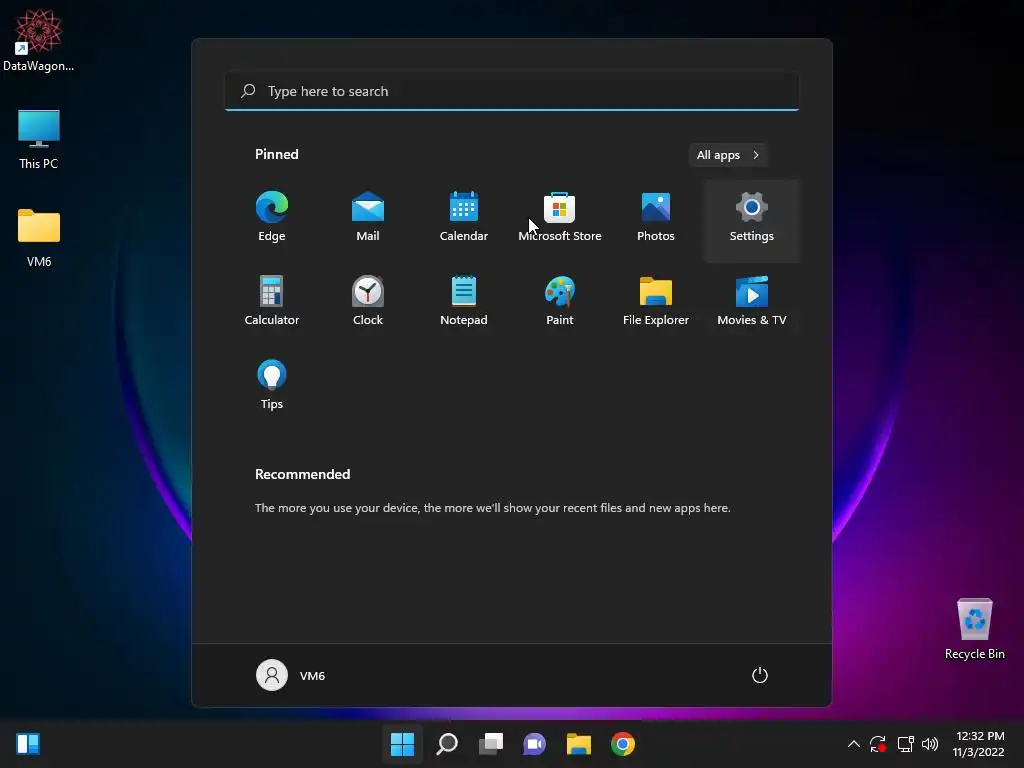Select the This PC desktop icon
The width and height of the screenshot is (1024, 768).
pos(39,139)
